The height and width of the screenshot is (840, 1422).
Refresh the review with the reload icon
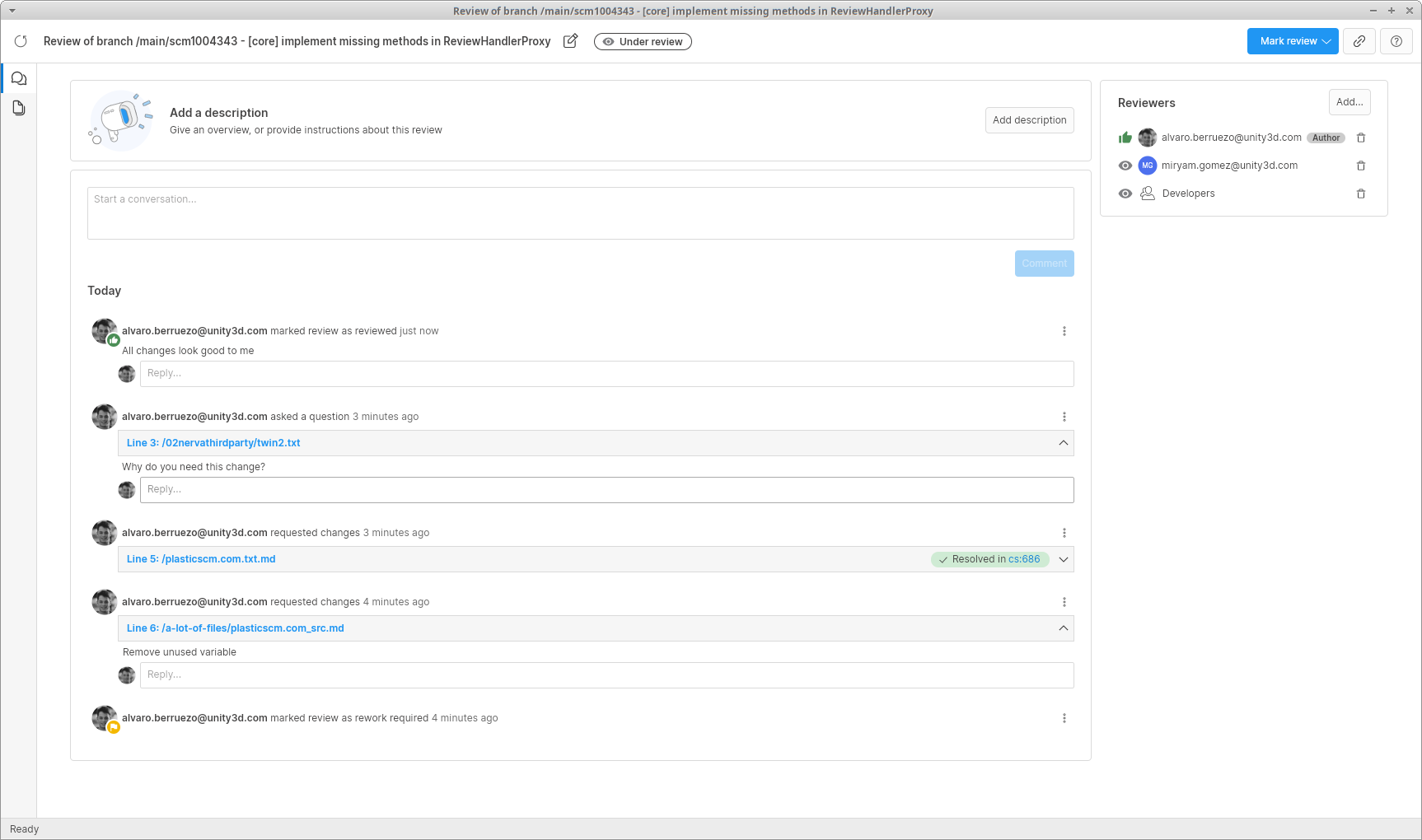pyautogui.click(x=21, y=41)
